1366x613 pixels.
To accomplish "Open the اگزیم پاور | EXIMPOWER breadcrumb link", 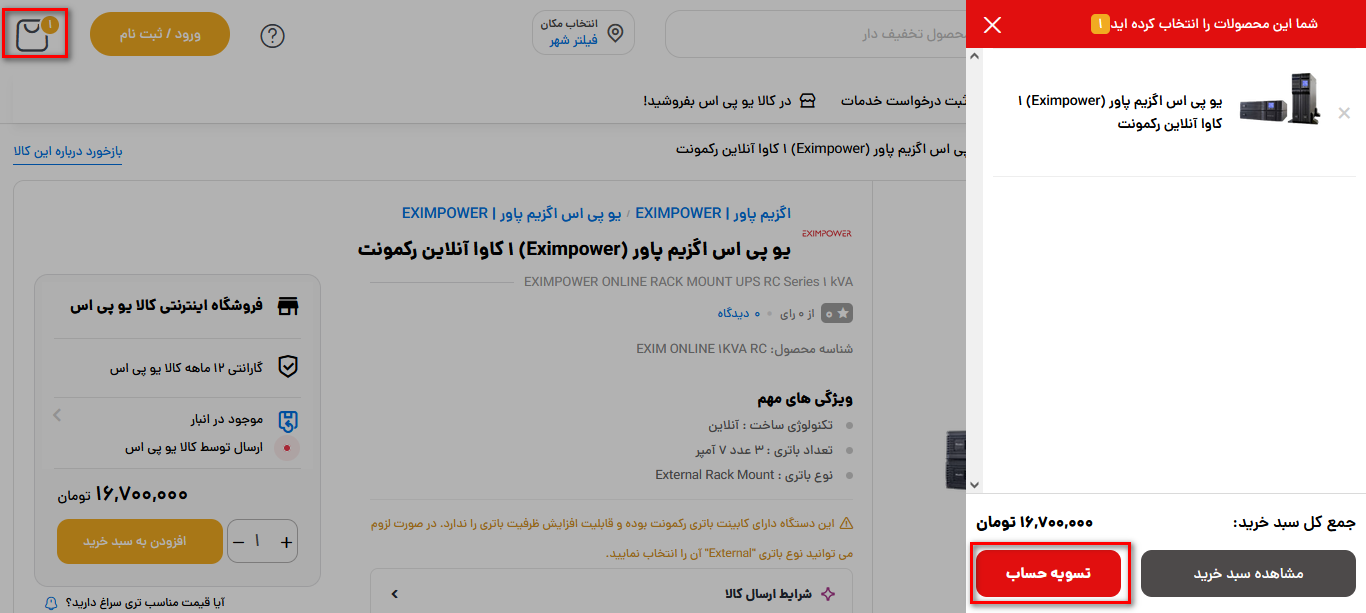I will point(713,213).
